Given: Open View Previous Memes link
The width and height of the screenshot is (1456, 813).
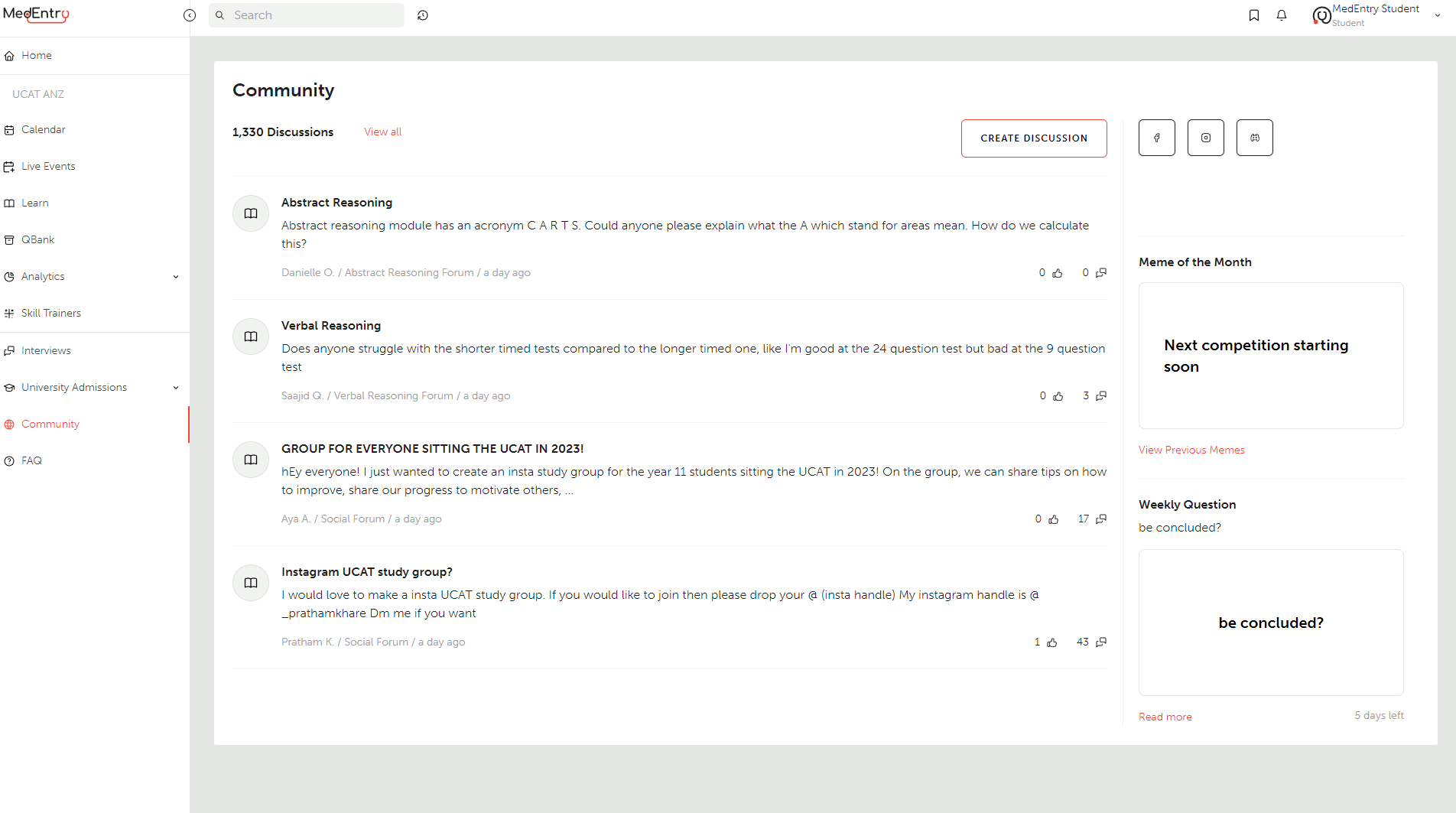Looking at the screenshot, I should click(1191, 450).
